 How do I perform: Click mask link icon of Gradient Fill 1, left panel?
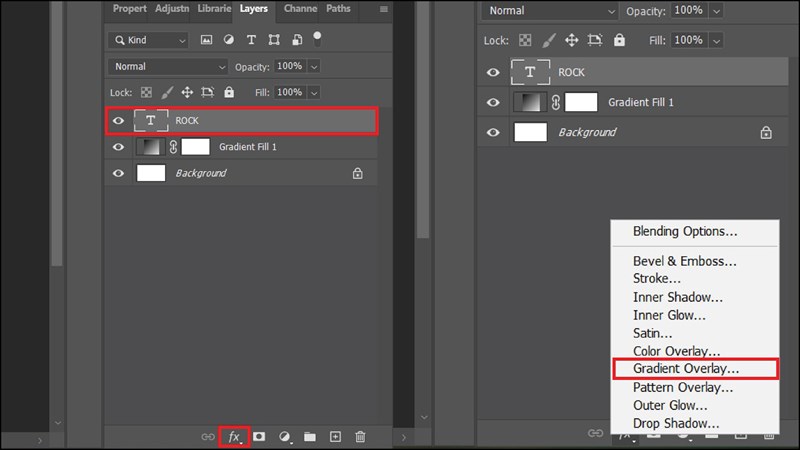[x=173, y=147]
